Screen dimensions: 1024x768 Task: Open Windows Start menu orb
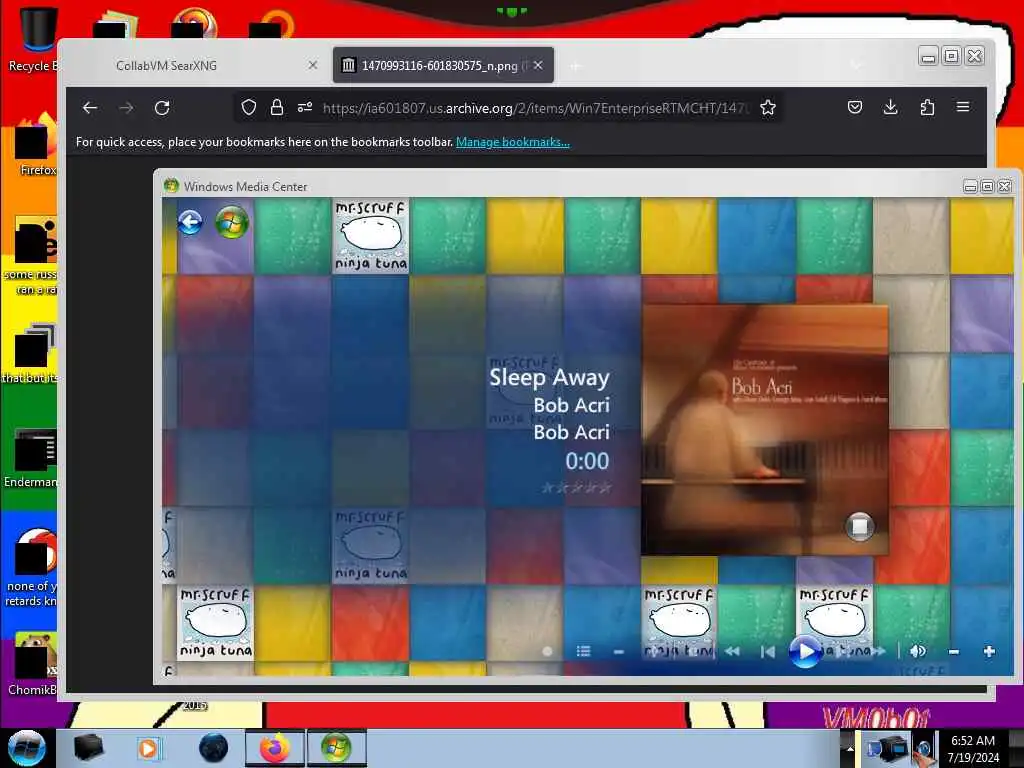tap(27, 748)
